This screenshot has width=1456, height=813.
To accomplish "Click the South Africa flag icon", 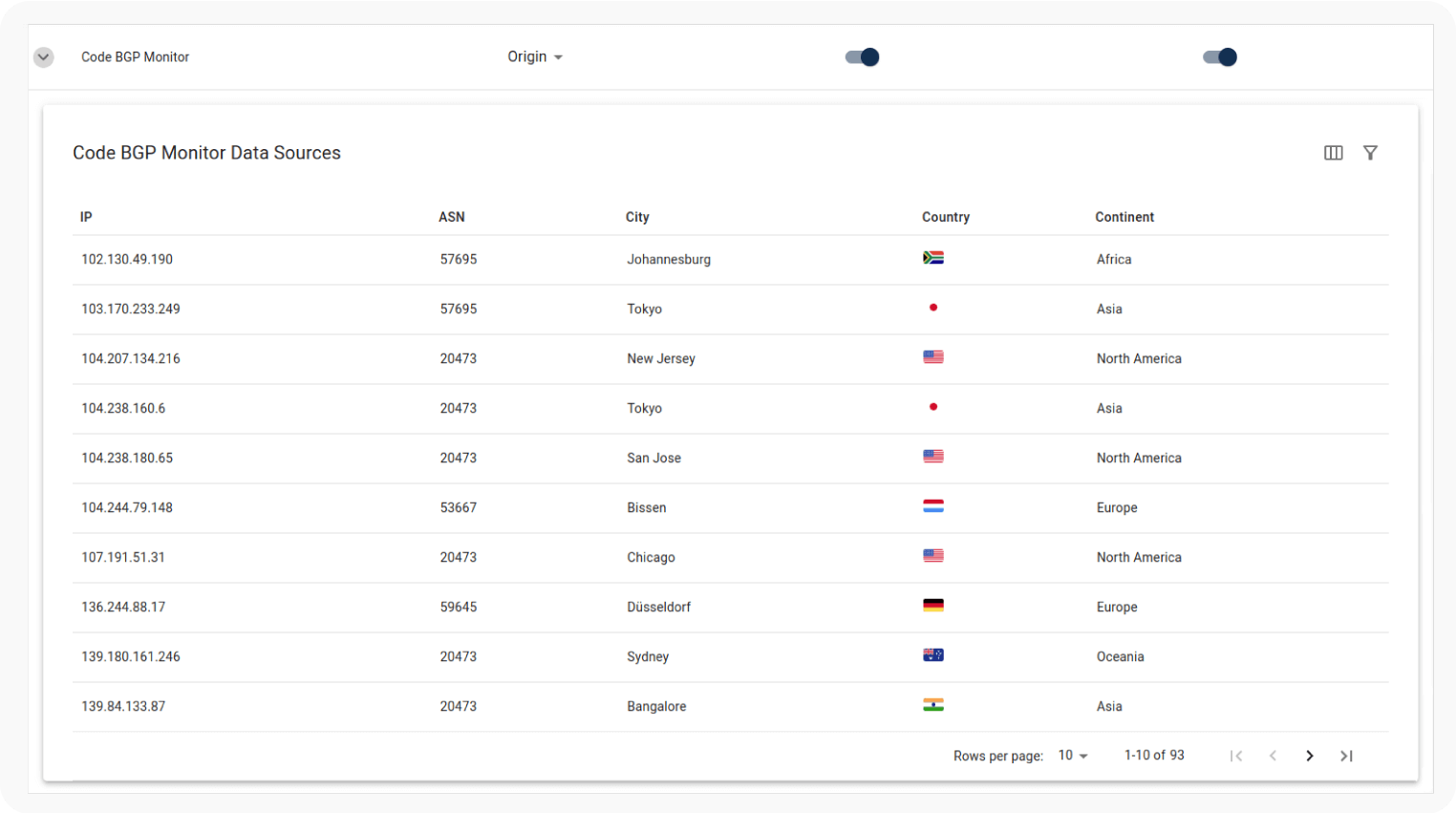I will [x=933, y=258].
